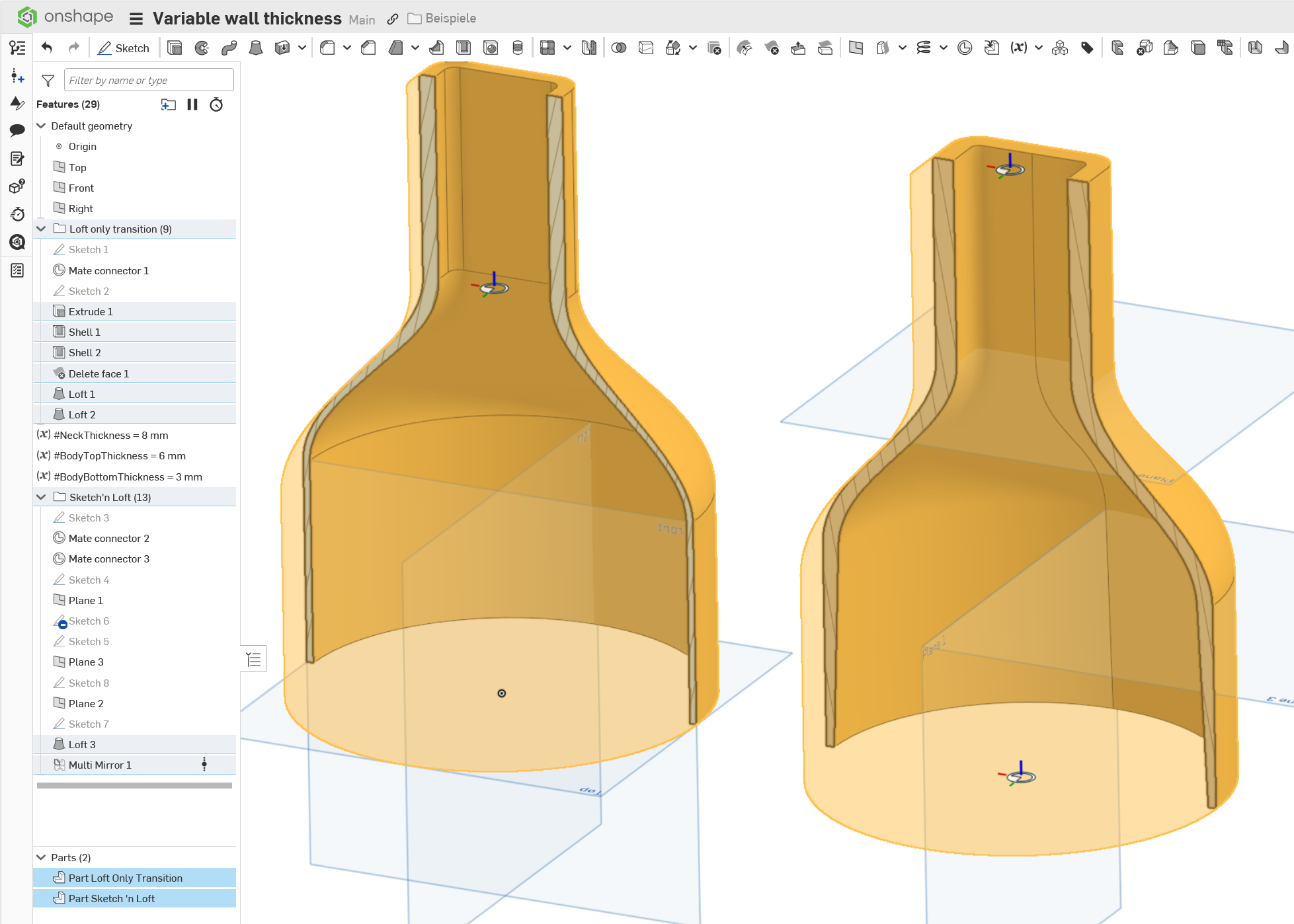Screen dimensions: 1294x924
Task: Pause feature regeneration with pause icon
Action: point(192,104)
